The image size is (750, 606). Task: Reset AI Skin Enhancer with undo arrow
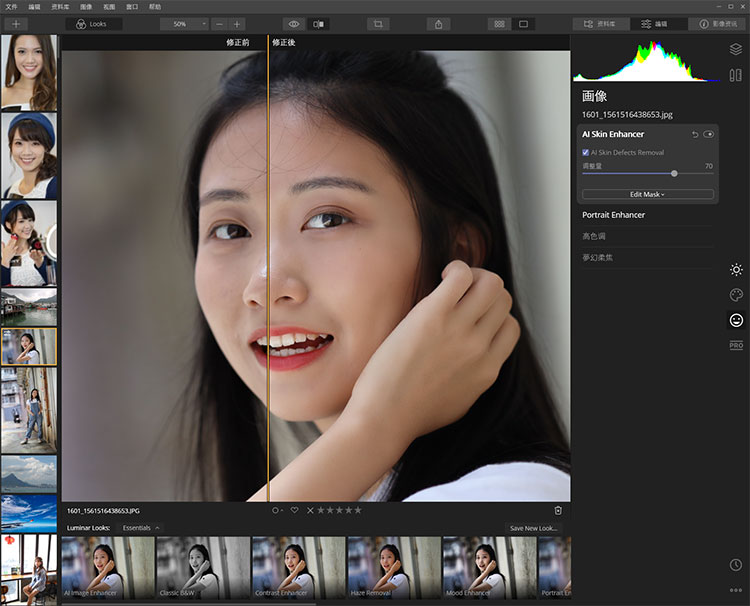[695, 134]
